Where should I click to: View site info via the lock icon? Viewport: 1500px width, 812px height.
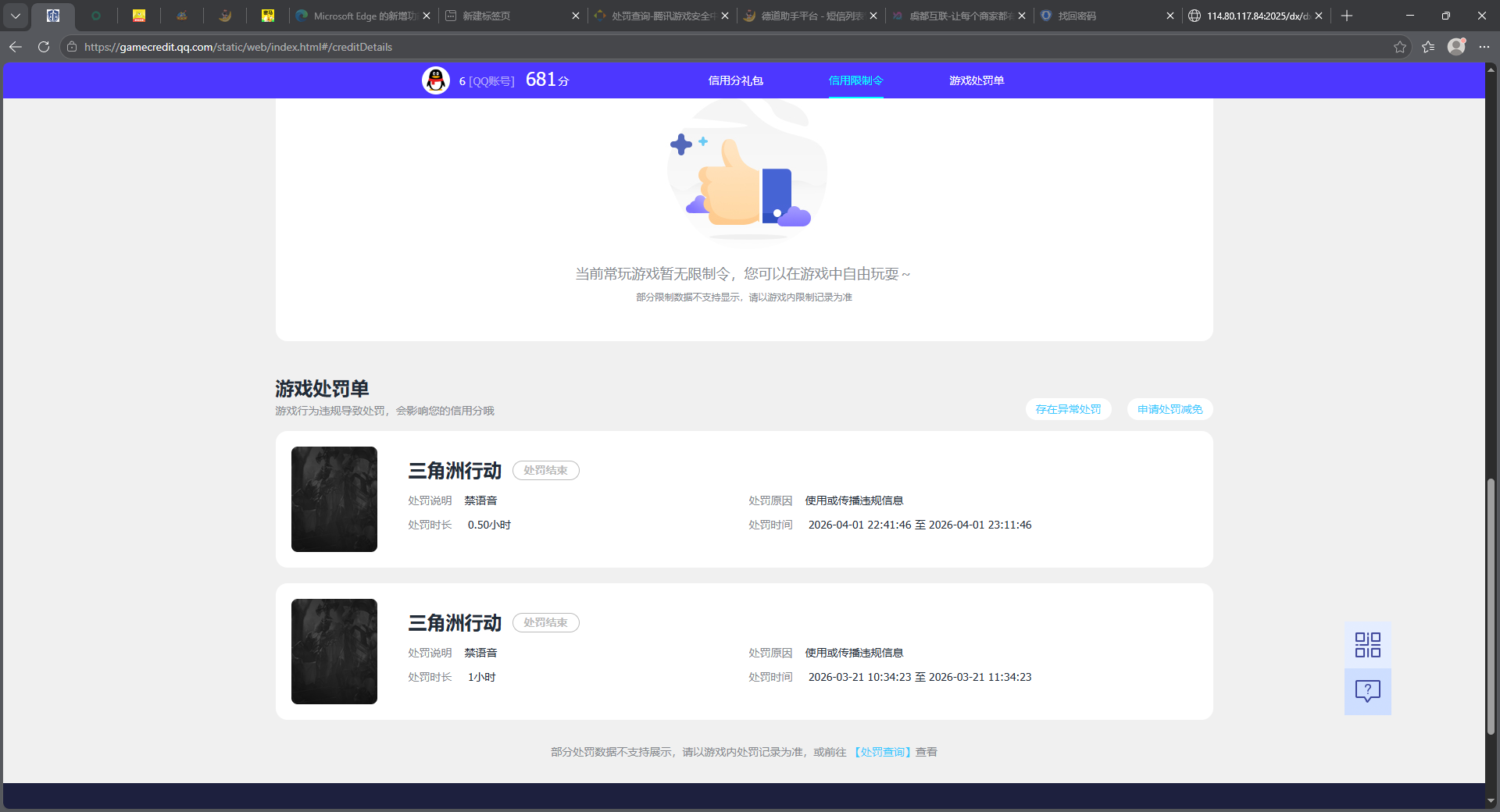(x=72, y=47)
